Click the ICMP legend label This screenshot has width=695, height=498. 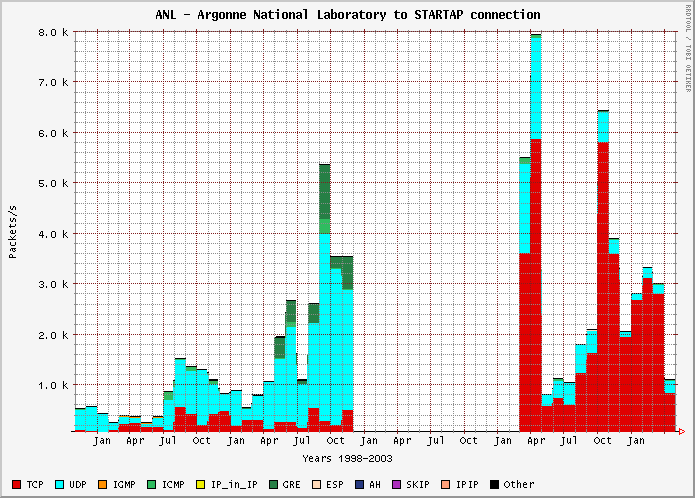point(173,484)
